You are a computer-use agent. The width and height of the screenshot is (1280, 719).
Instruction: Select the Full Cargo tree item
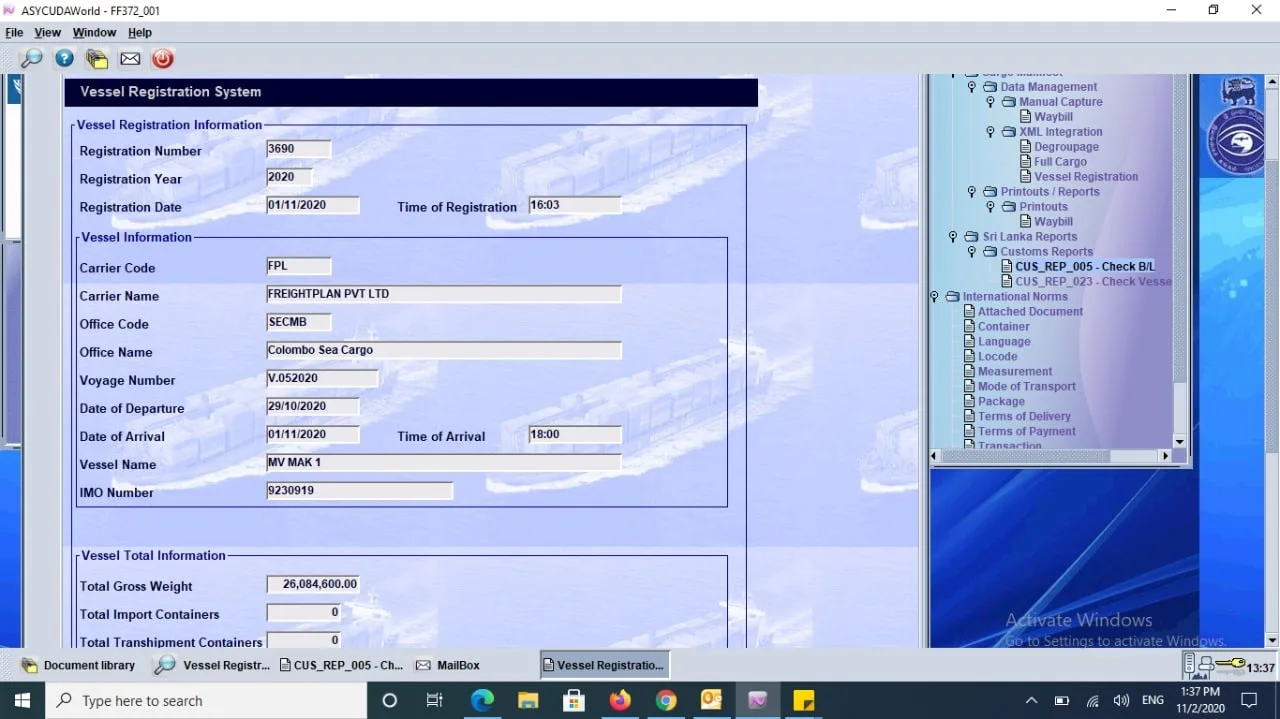click(x=1060, y=162)
